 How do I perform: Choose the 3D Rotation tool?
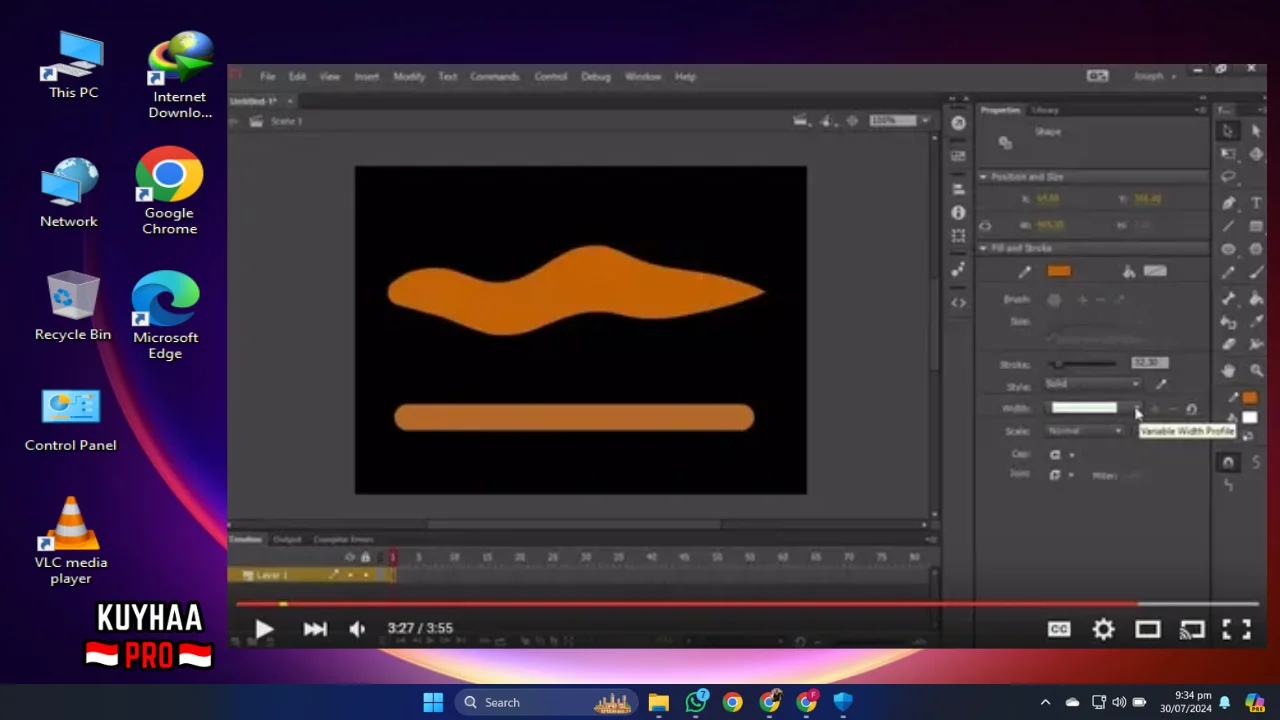pos(1256,154)
